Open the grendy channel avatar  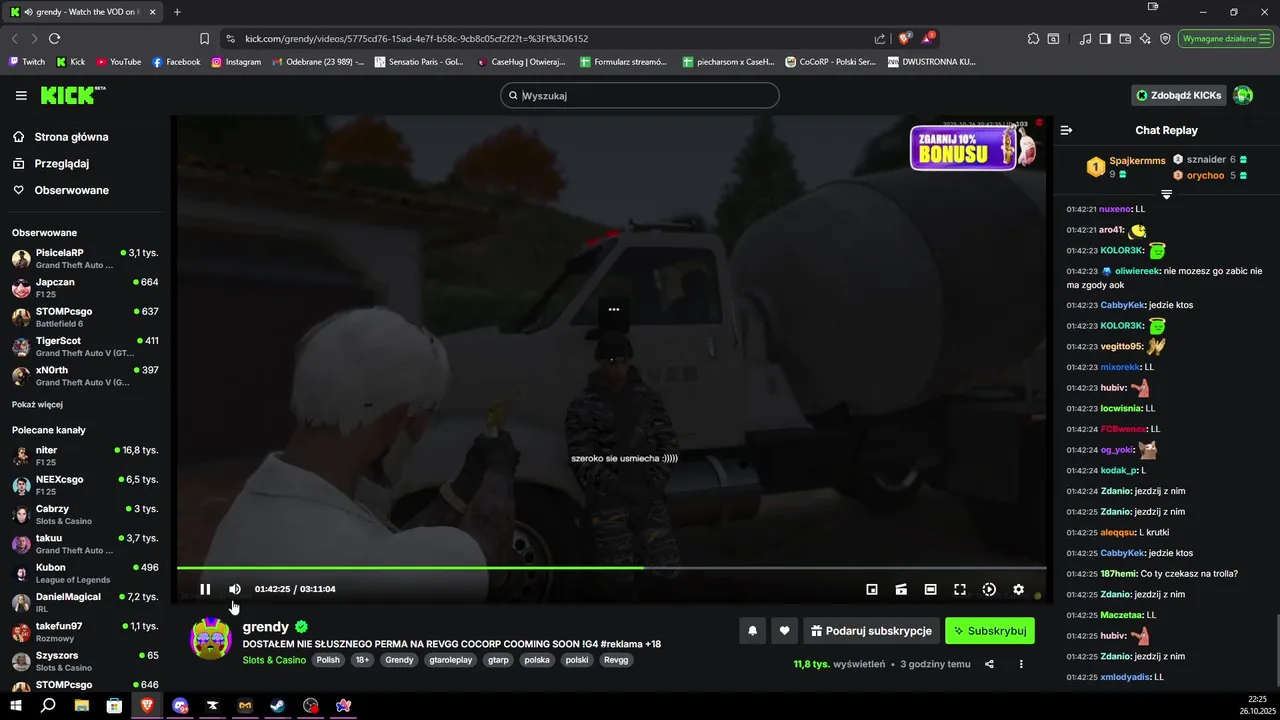click(211, 638)
